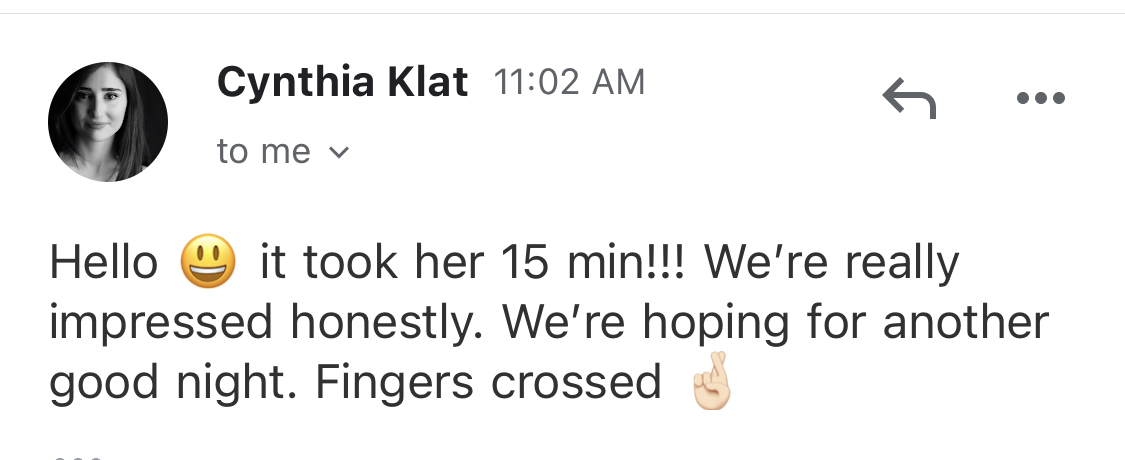Click the word 'Hello' in message
Viewport: 1125px width, 460px height.
click(104, 264)
